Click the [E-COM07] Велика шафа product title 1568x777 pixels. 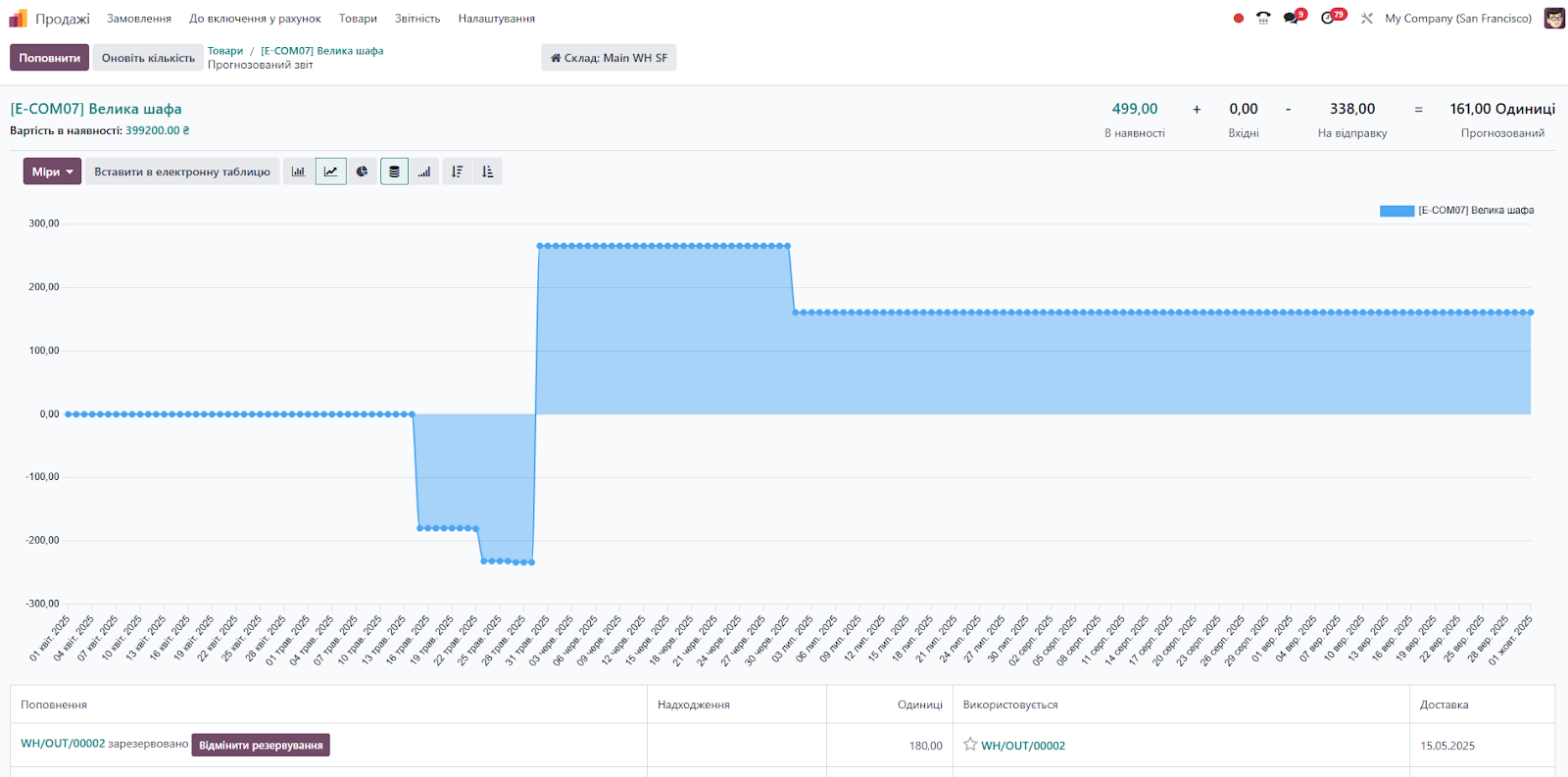click(x=96, y=109)
